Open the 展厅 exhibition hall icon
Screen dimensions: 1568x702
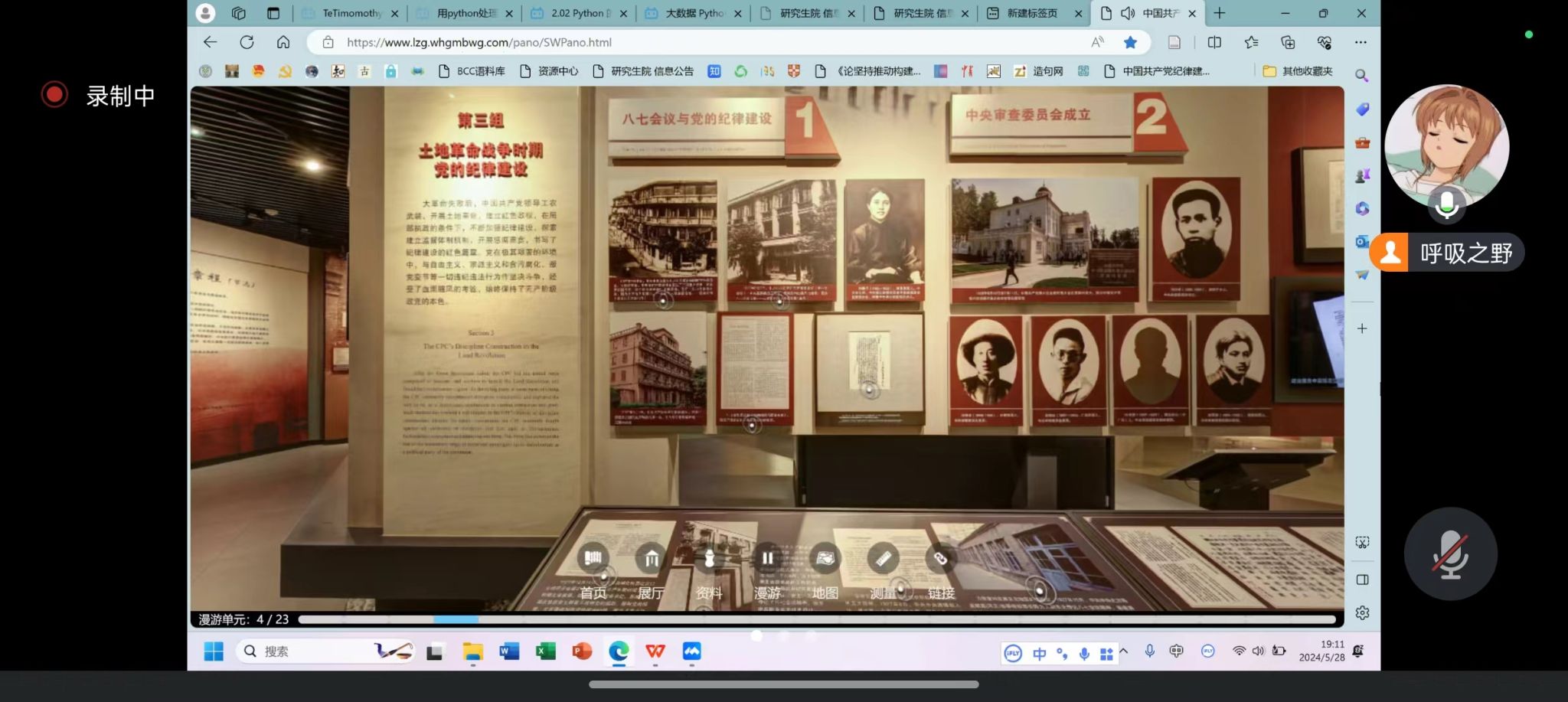[x=651, y=559]
